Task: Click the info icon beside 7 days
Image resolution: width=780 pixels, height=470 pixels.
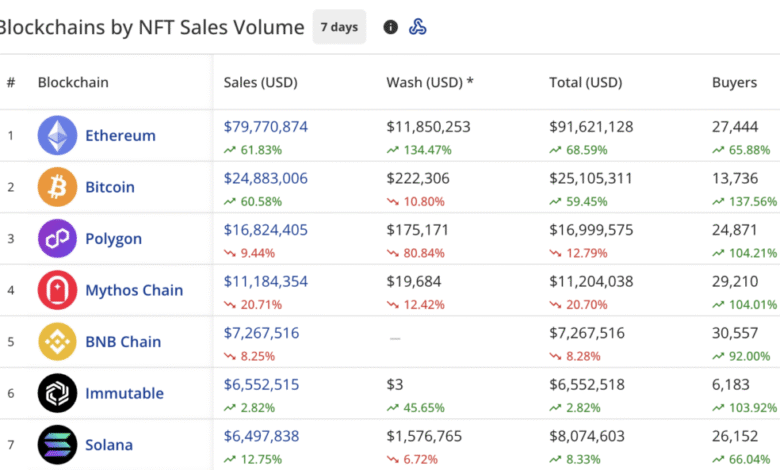Action: pos(390,27)
